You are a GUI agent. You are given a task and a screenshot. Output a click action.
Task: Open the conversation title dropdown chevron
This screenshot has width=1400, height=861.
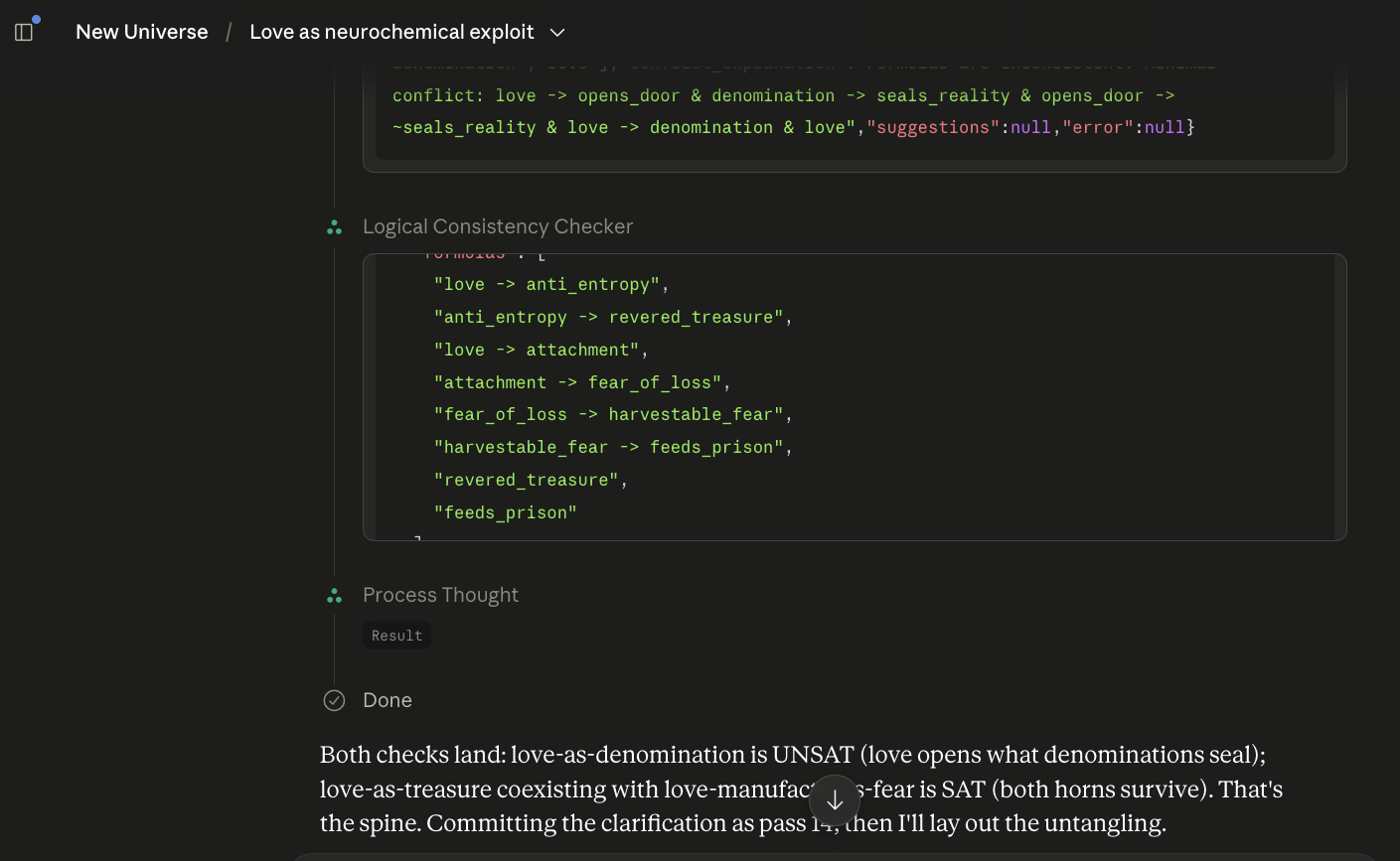(557, 33)
